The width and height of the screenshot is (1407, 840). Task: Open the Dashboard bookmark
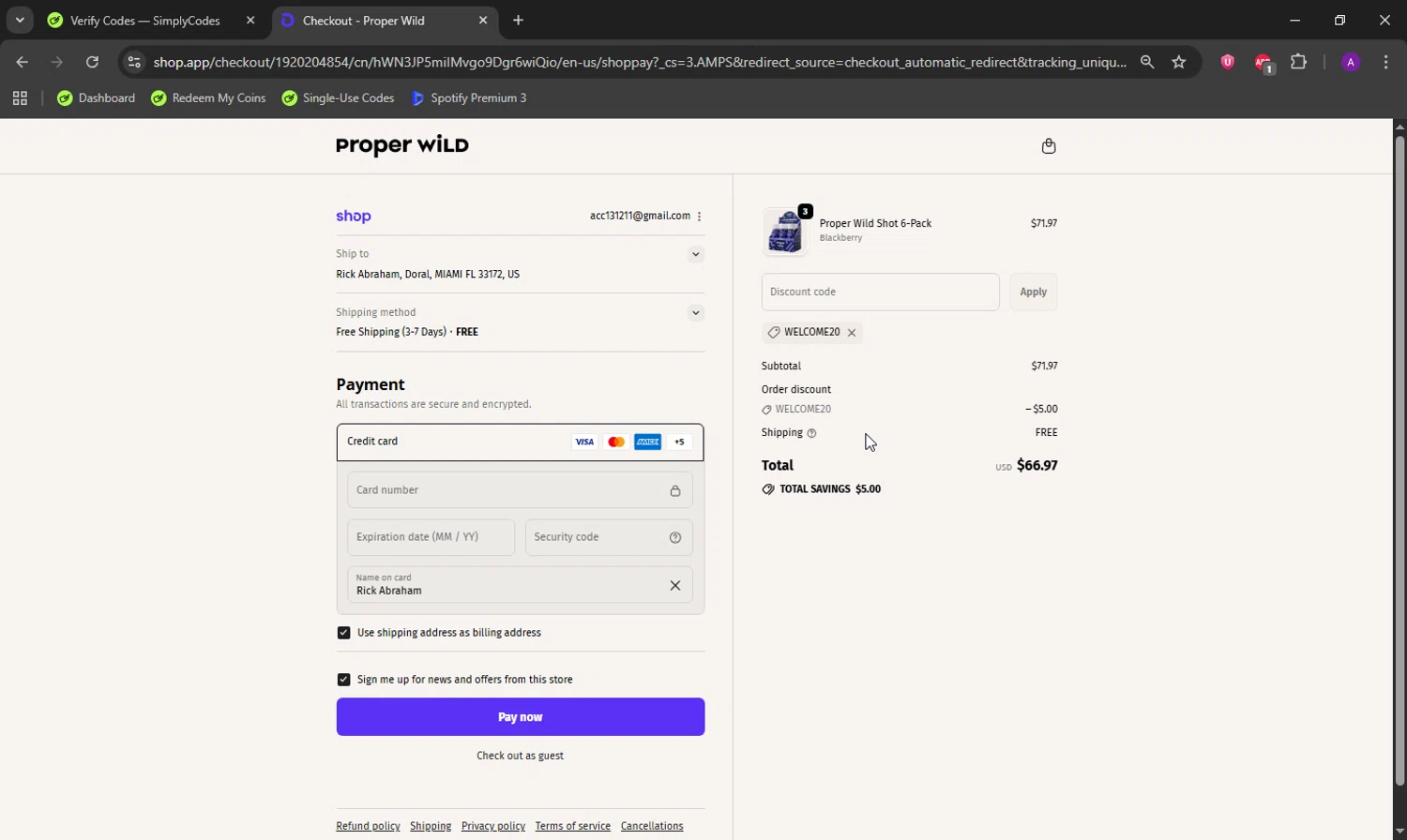pos(97,98)
